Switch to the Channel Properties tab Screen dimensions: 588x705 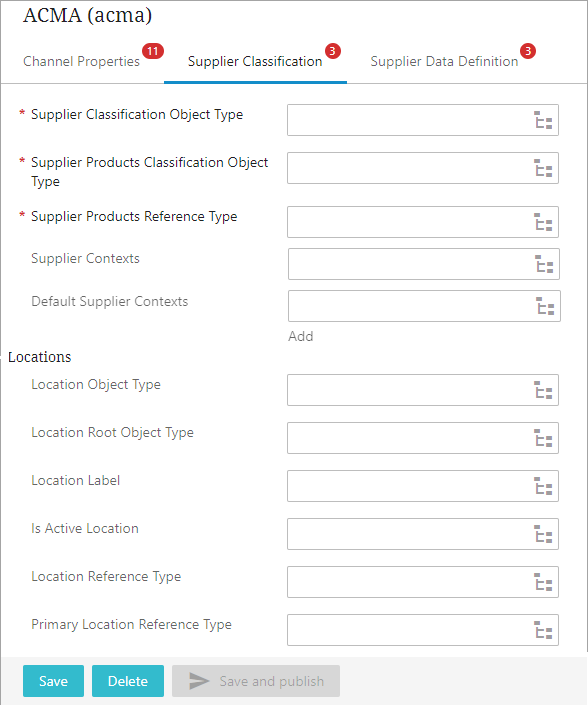[81, 61]
